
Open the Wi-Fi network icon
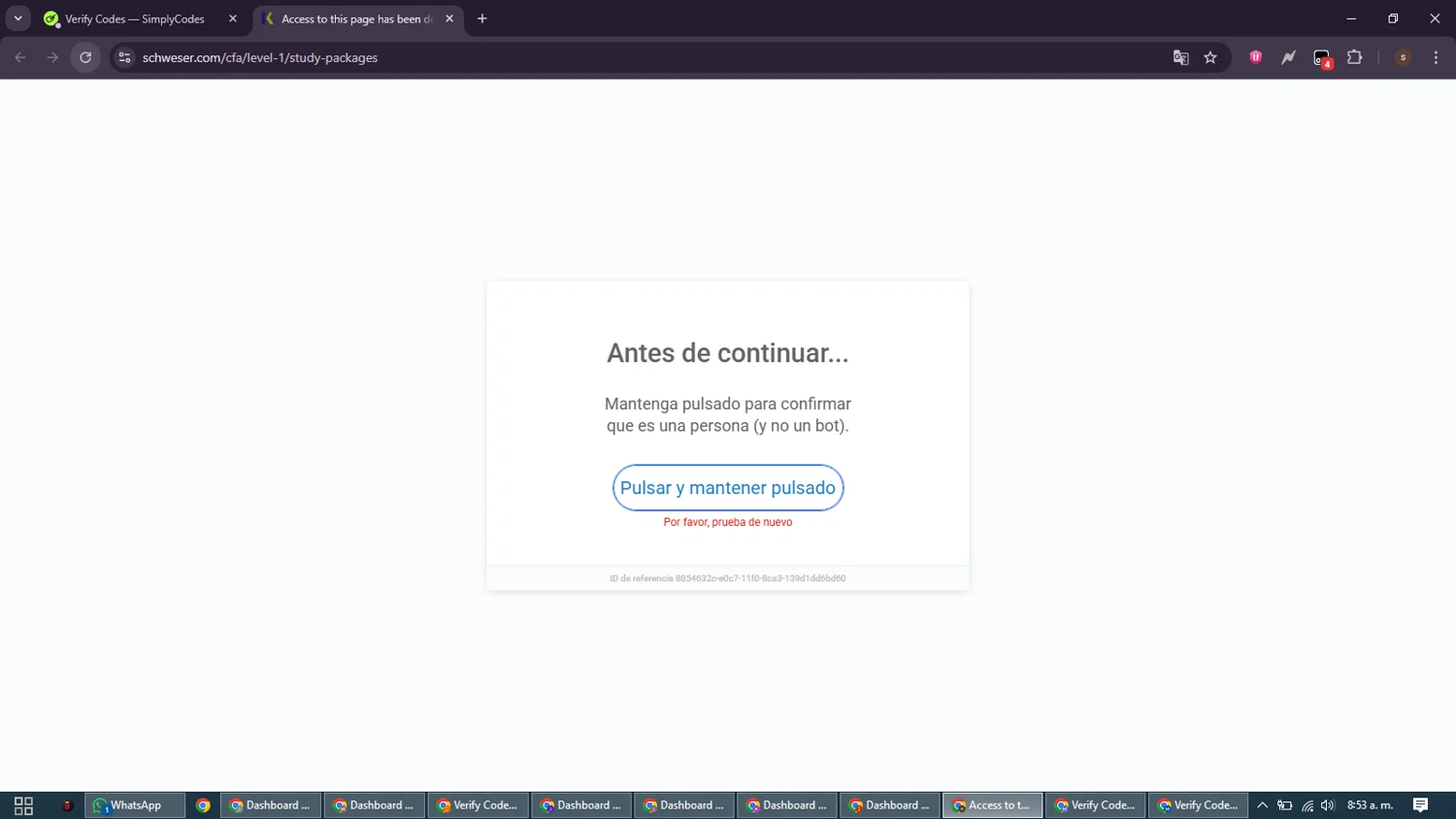1307,805
